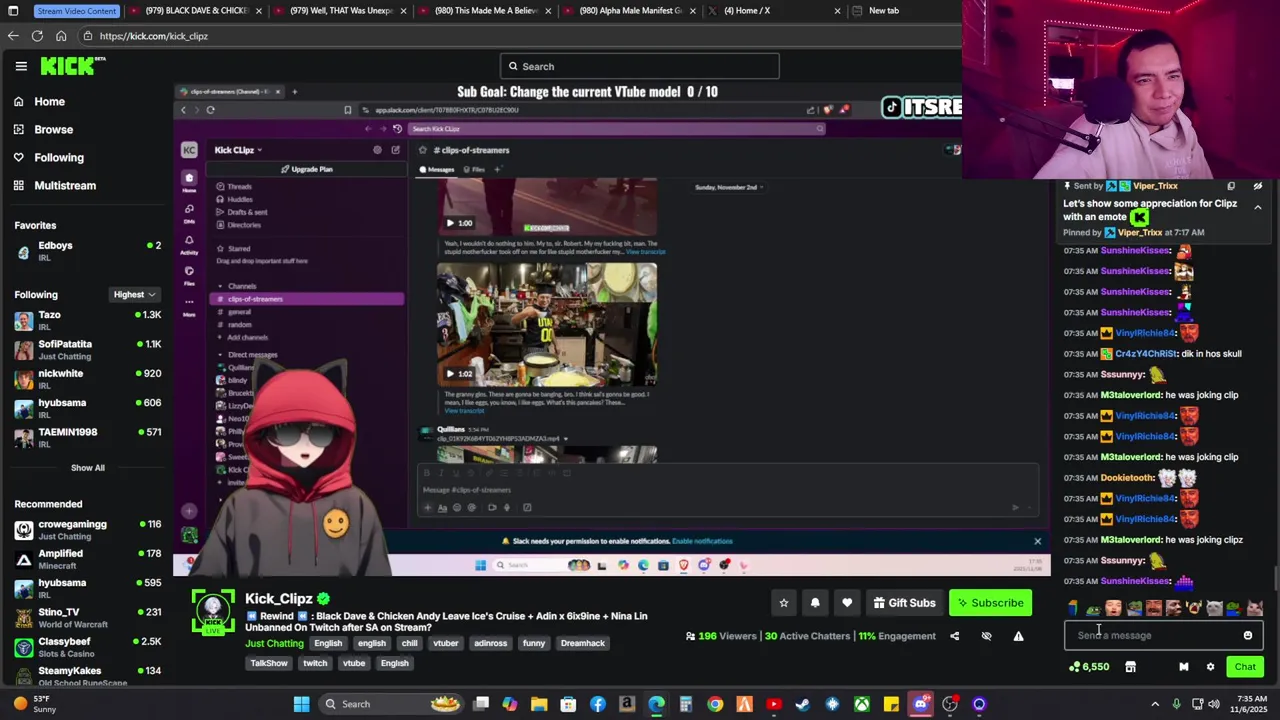Reload the page in the browser

[37, 36]
